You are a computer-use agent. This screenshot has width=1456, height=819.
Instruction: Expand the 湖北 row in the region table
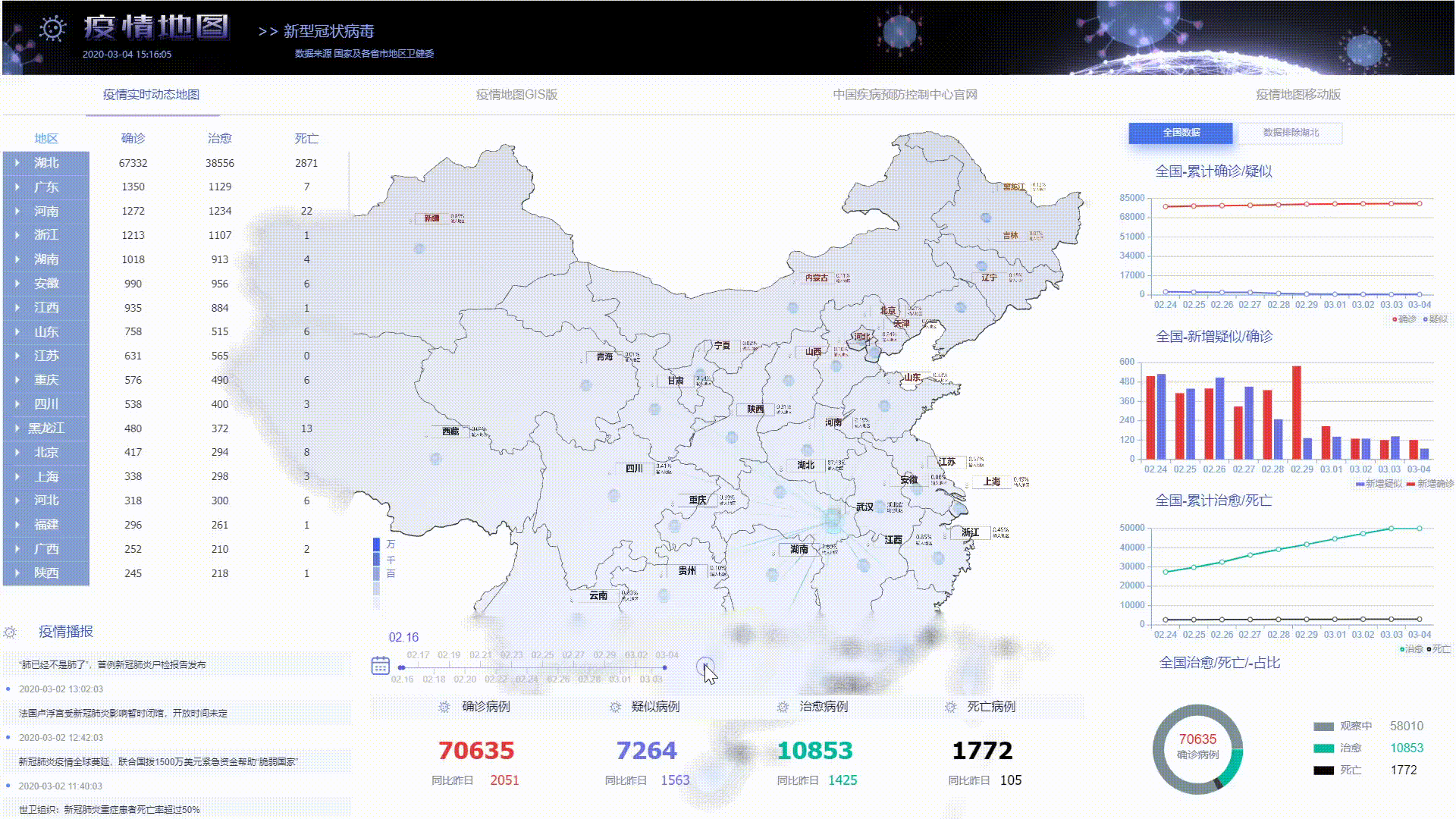point(17,163)
